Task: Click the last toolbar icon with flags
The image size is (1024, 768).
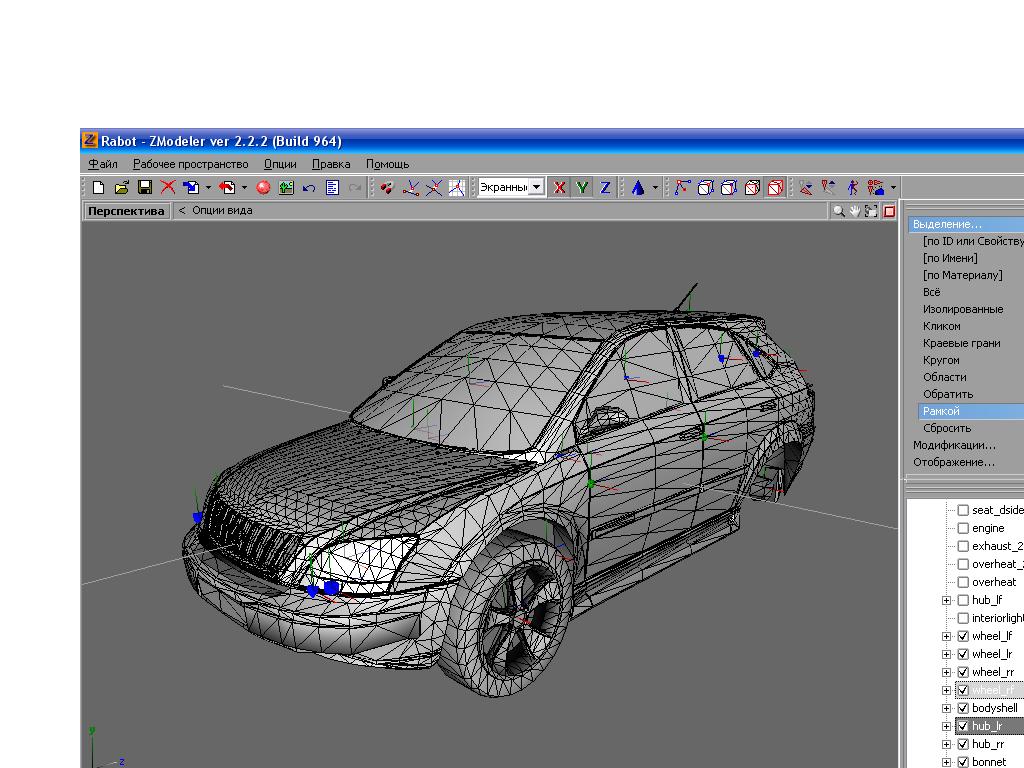Action: [x=876, y=188]
